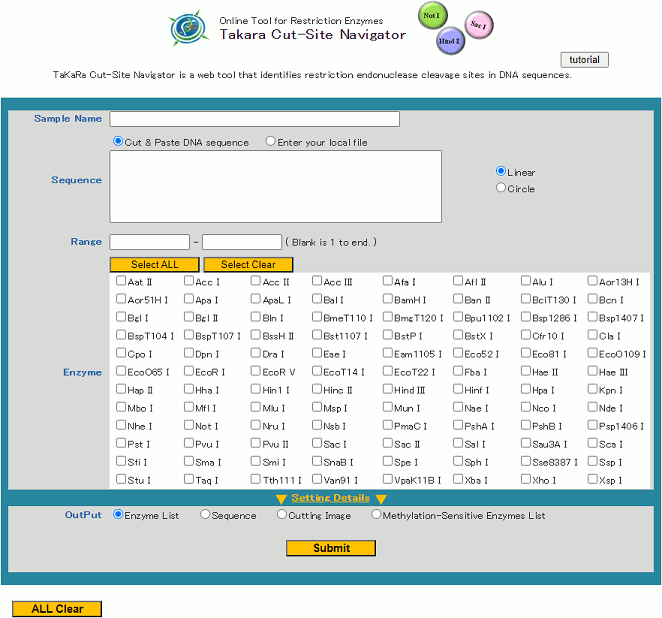Click the pink Sac I ball icon
Image resolution: width=662 pixels, height=618 pixels.
[479, 24]
